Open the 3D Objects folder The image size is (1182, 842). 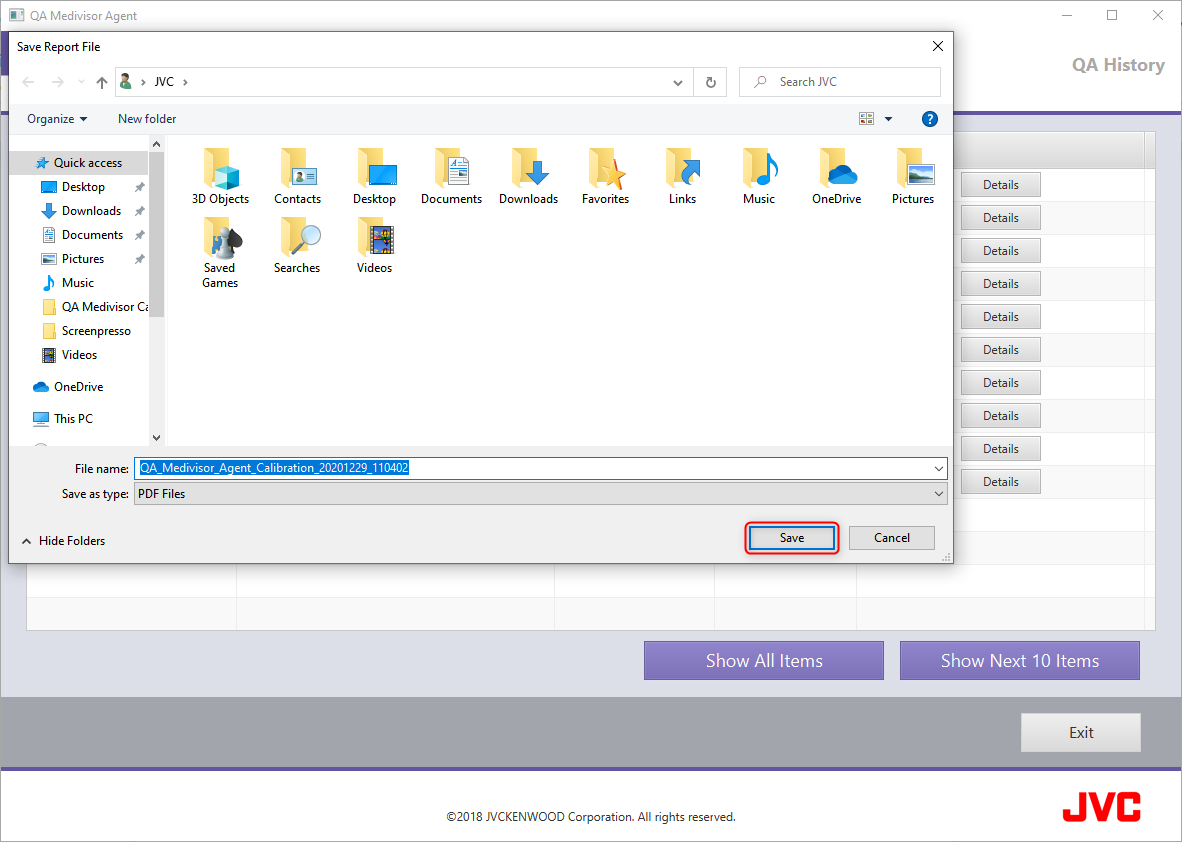tap(220, 176)
